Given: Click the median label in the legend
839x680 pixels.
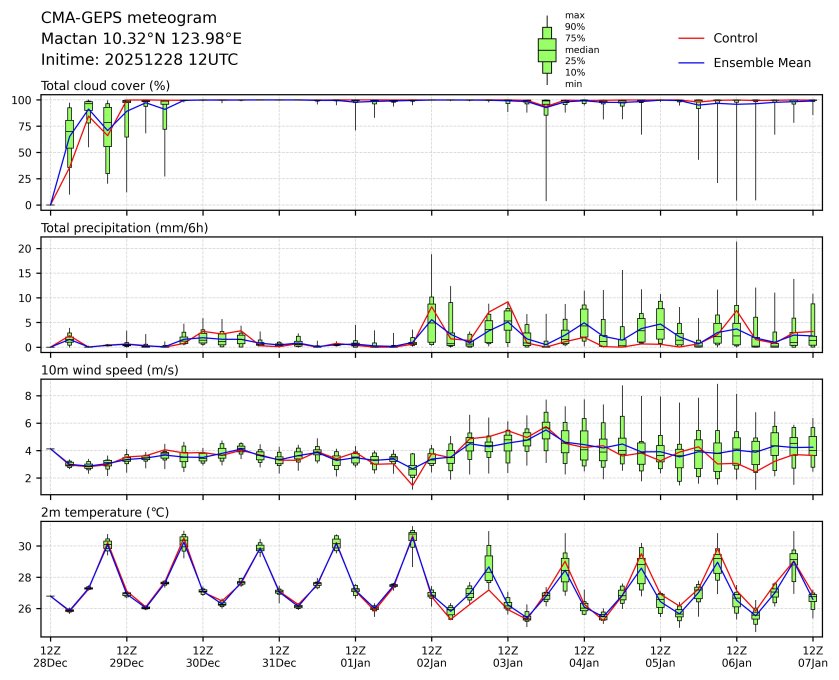Looking at the screenshot, I should (582, 49).
